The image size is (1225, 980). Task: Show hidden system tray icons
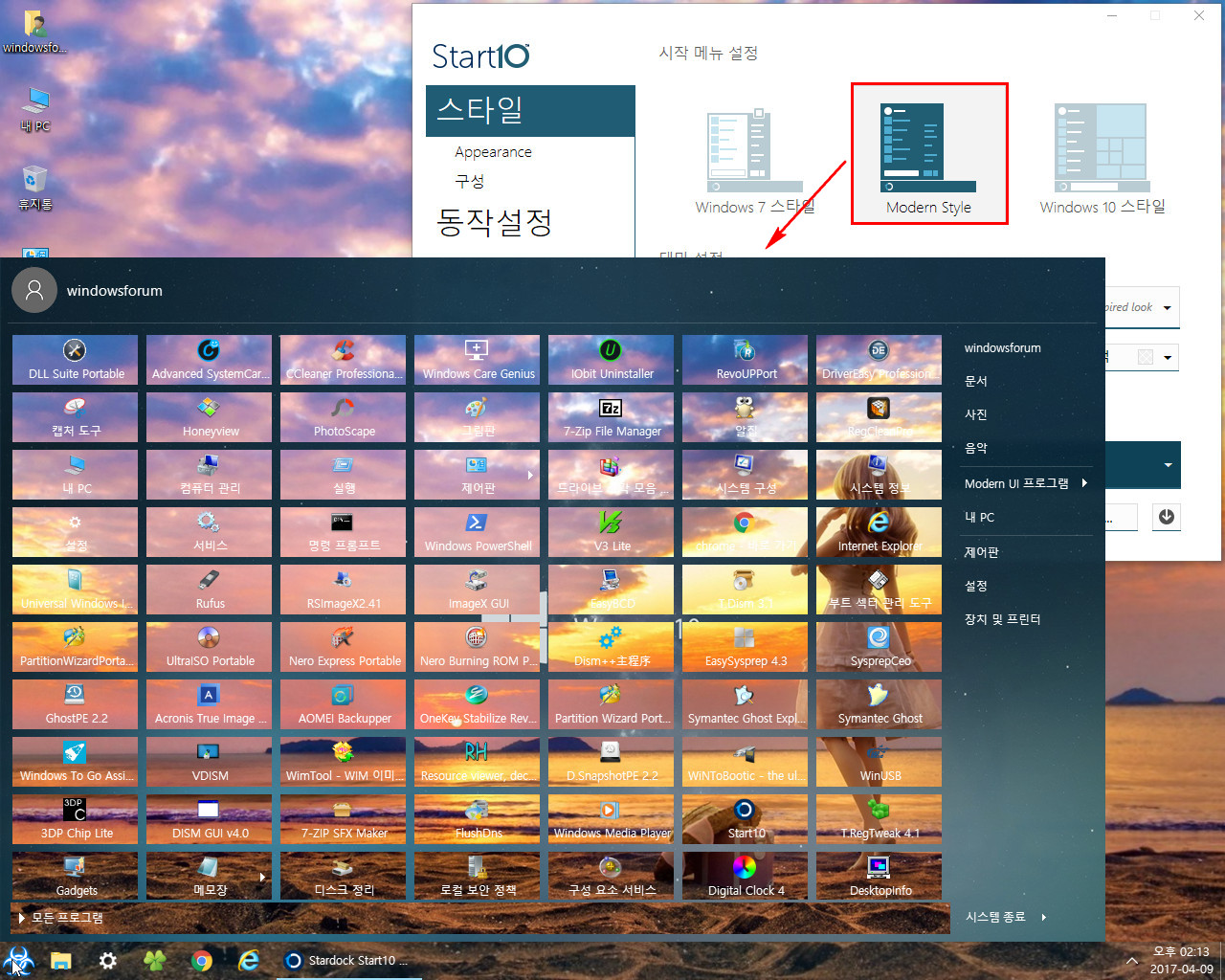[1132, 961]
